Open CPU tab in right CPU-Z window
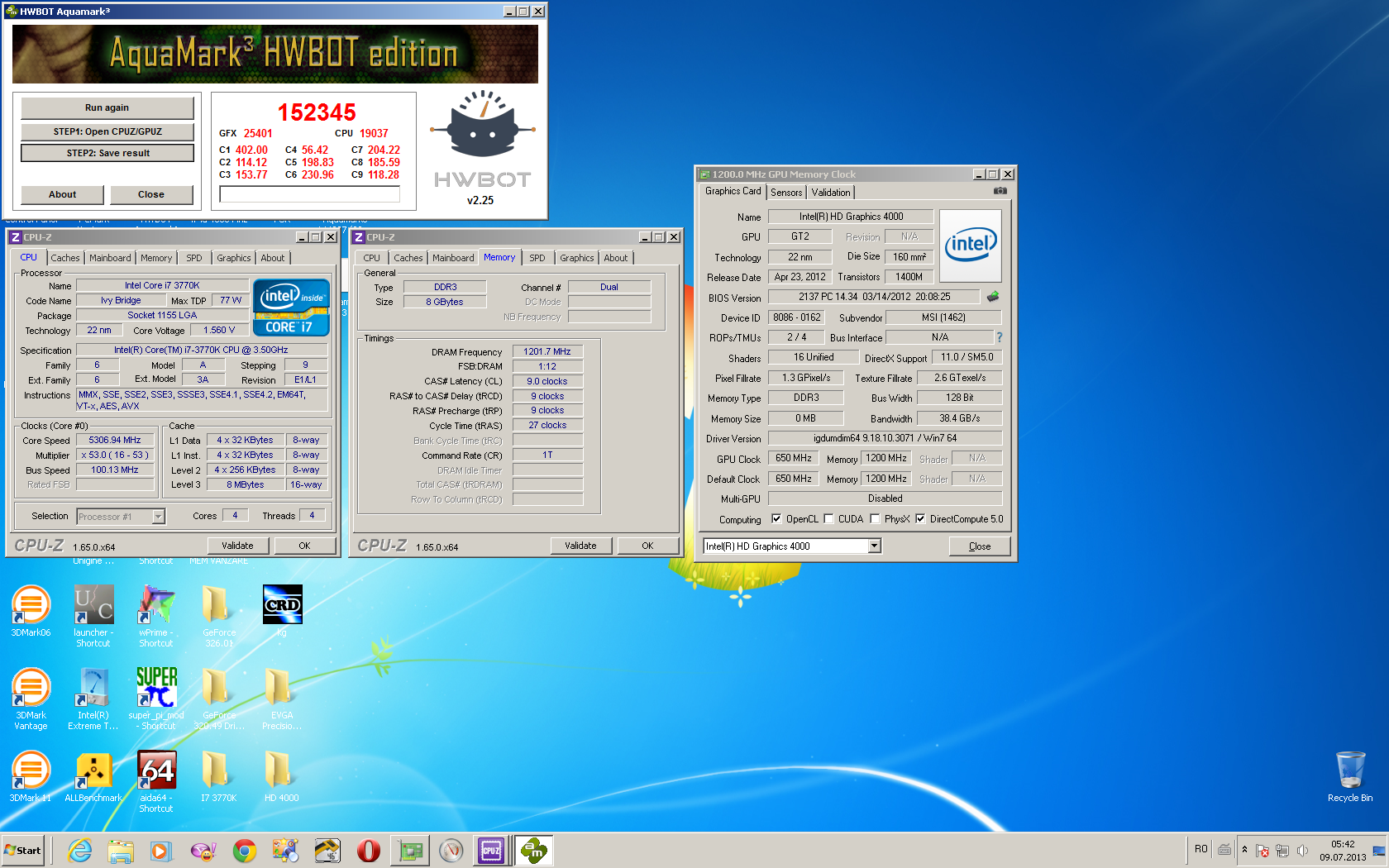1389x868 pixels. click(x=372, y=258)
